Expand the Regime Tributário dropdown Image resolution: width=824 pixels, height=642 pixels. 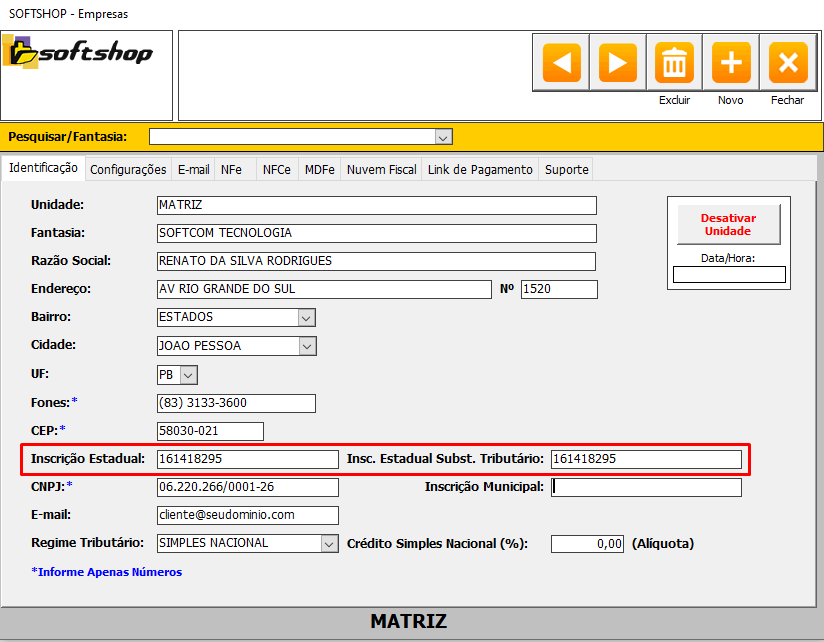coord(329,543)
